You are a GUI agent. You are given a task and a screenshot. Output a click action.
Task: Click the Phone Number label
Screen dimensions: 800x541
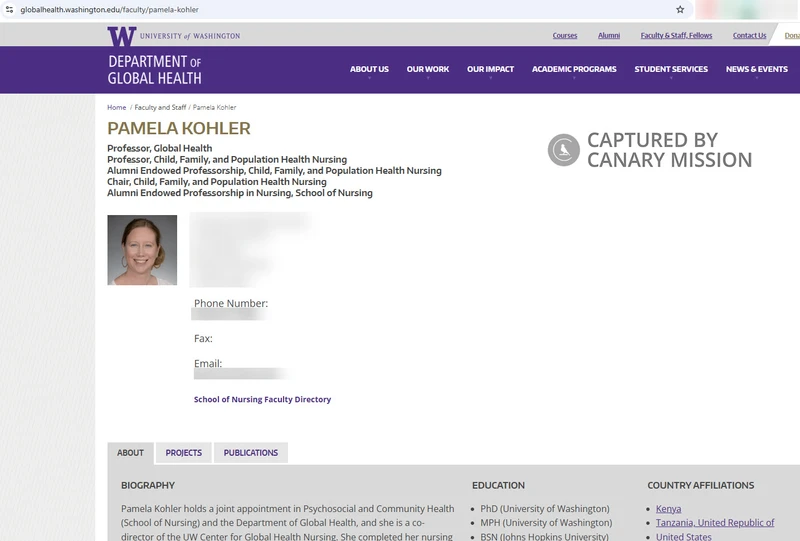coord(231,303)
